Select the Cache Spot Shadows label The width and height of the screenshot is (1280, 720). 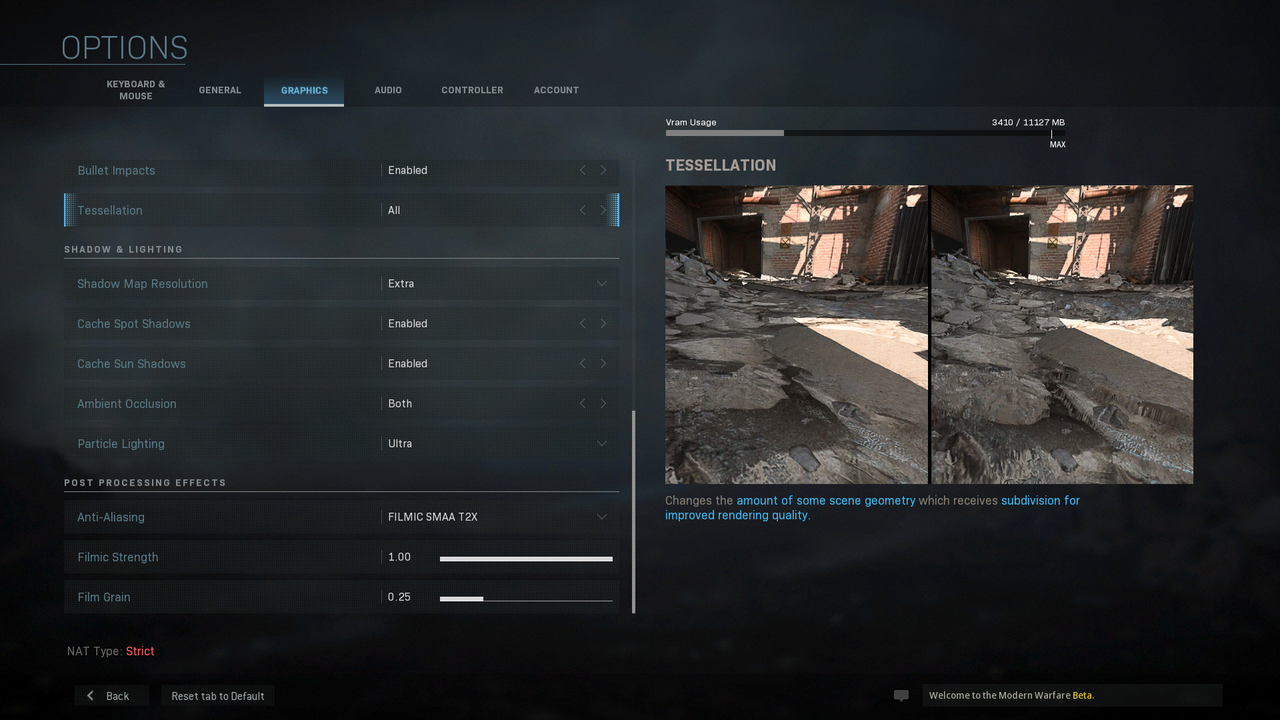click(x=133, y=324)
